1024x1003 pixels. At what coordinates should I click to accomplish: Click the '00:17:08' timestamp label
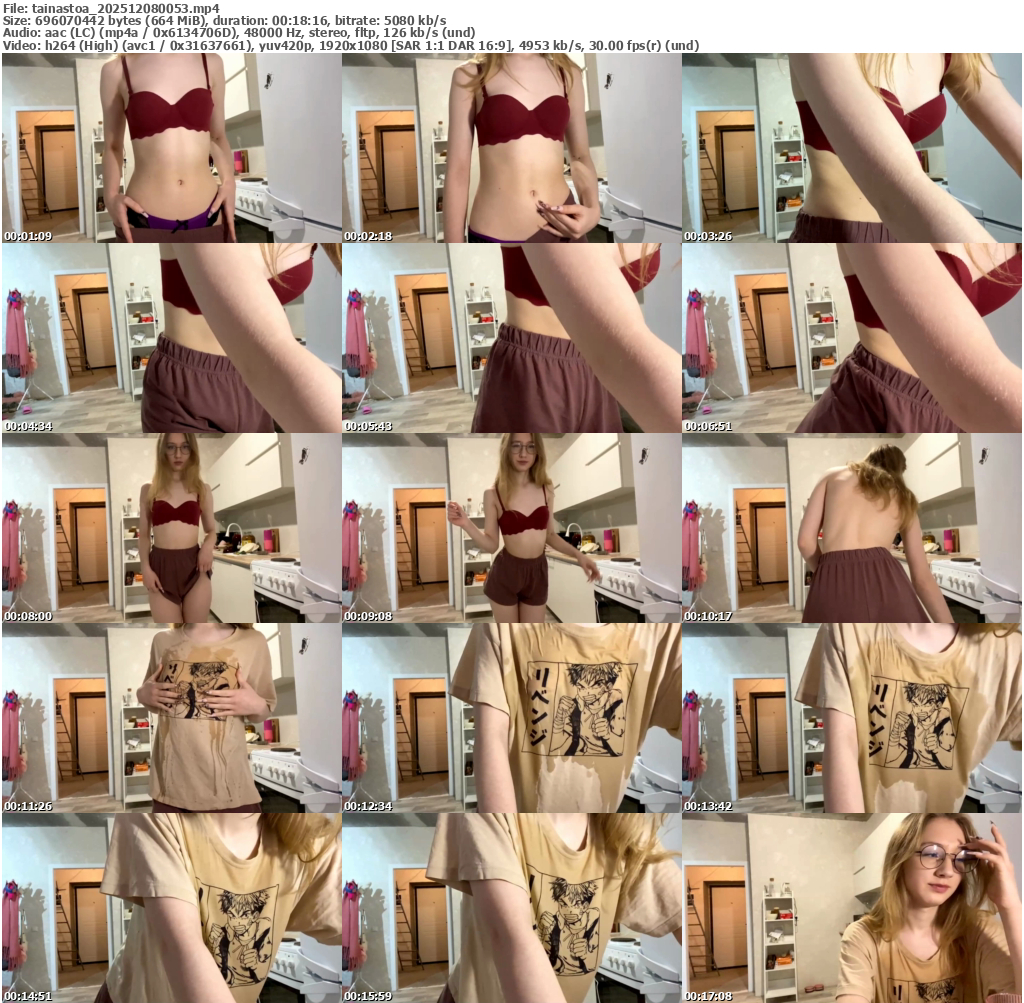708,996
